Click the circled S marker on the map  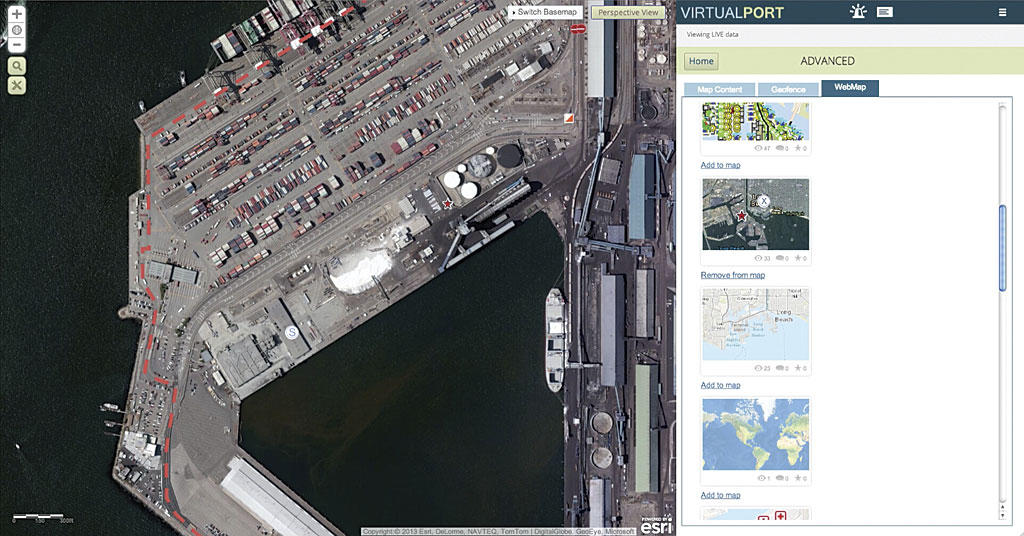click(x=292, y=332)
